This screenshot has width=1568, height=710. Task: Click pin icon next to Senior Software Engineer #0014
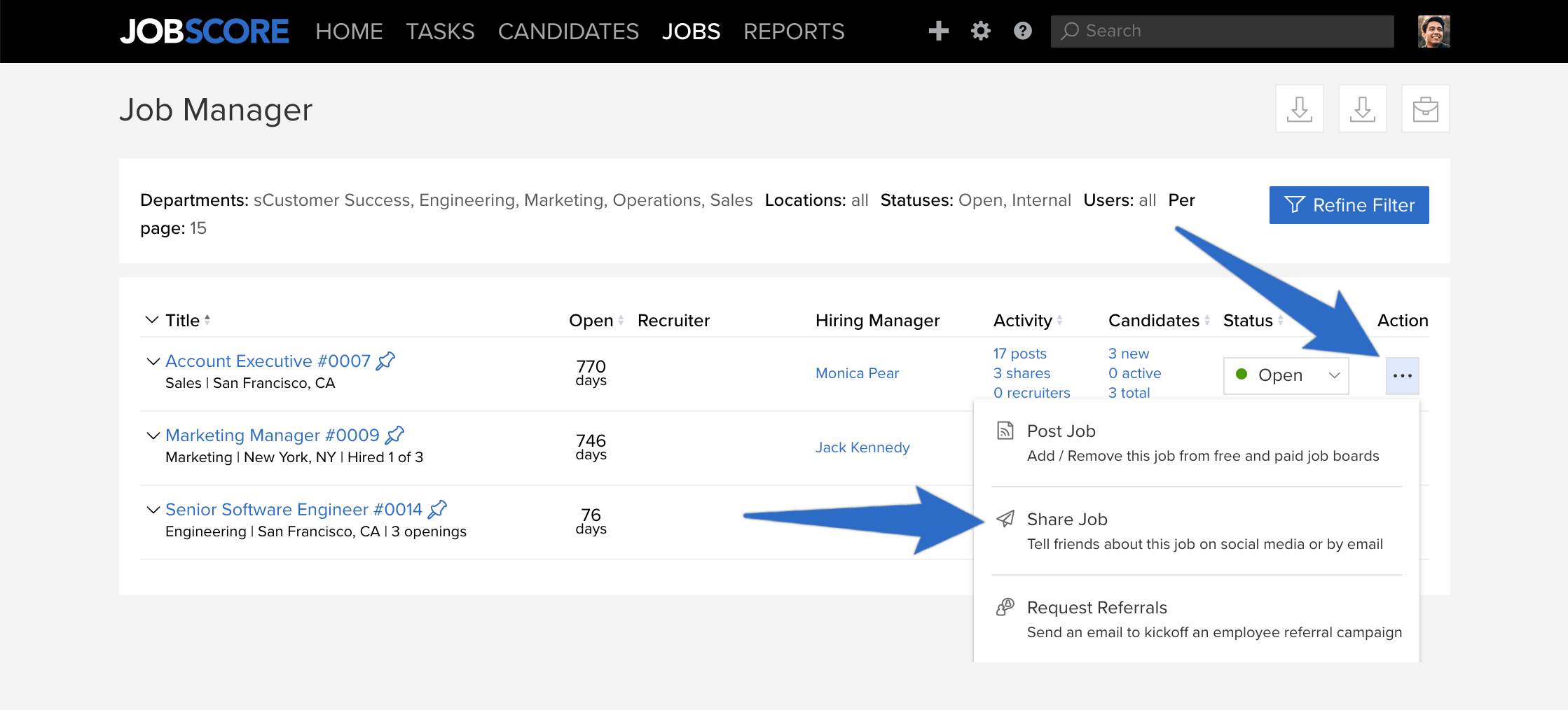pyautogui.click(x=437, y=509)
